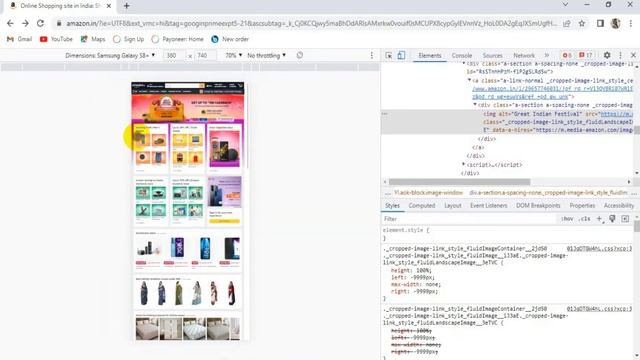Activate the inspect element picker
The width and height of the screenshot is (640, 360).
tap(389, 55)
